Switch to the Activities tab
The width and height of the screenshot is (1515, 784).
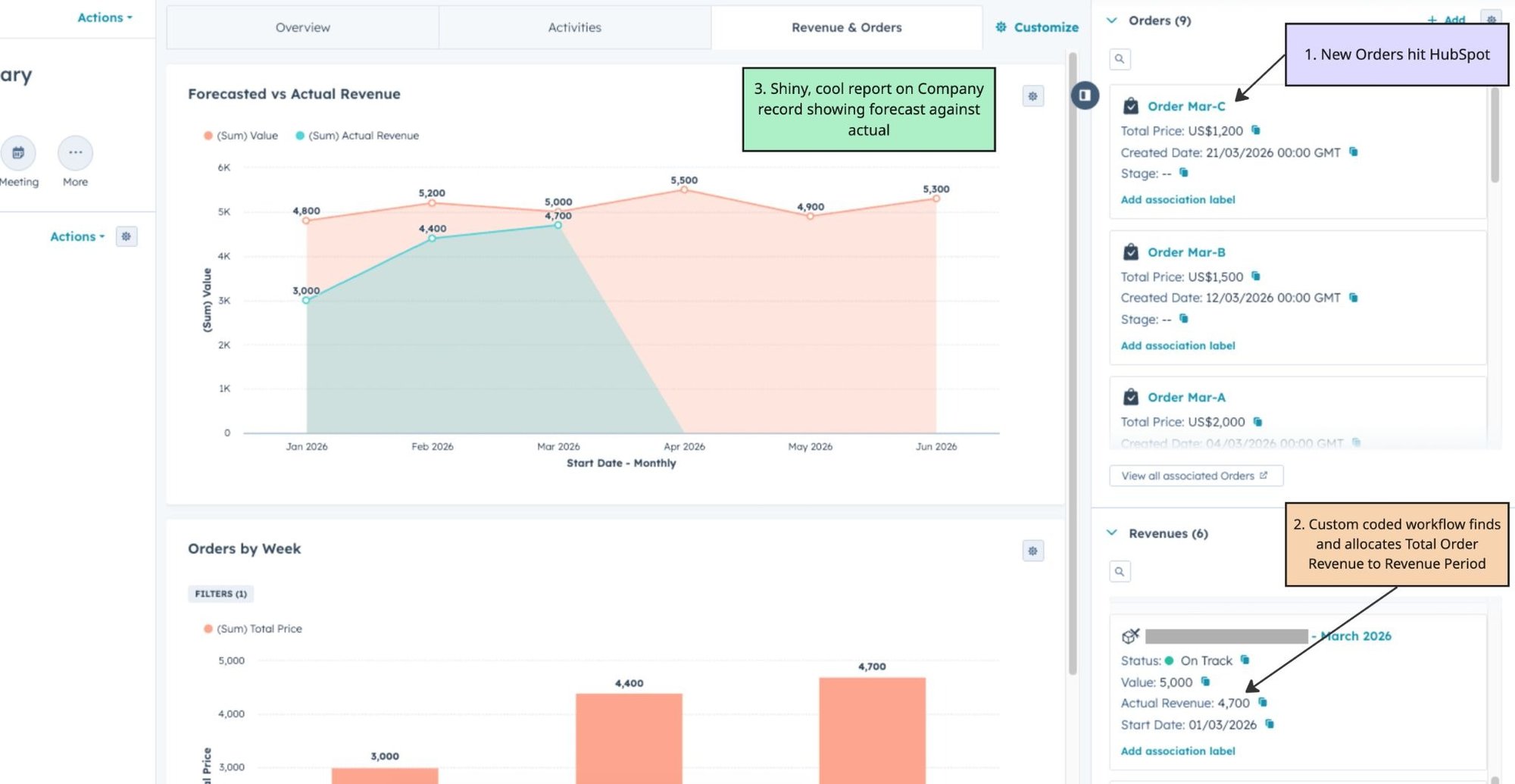point(575,27)
